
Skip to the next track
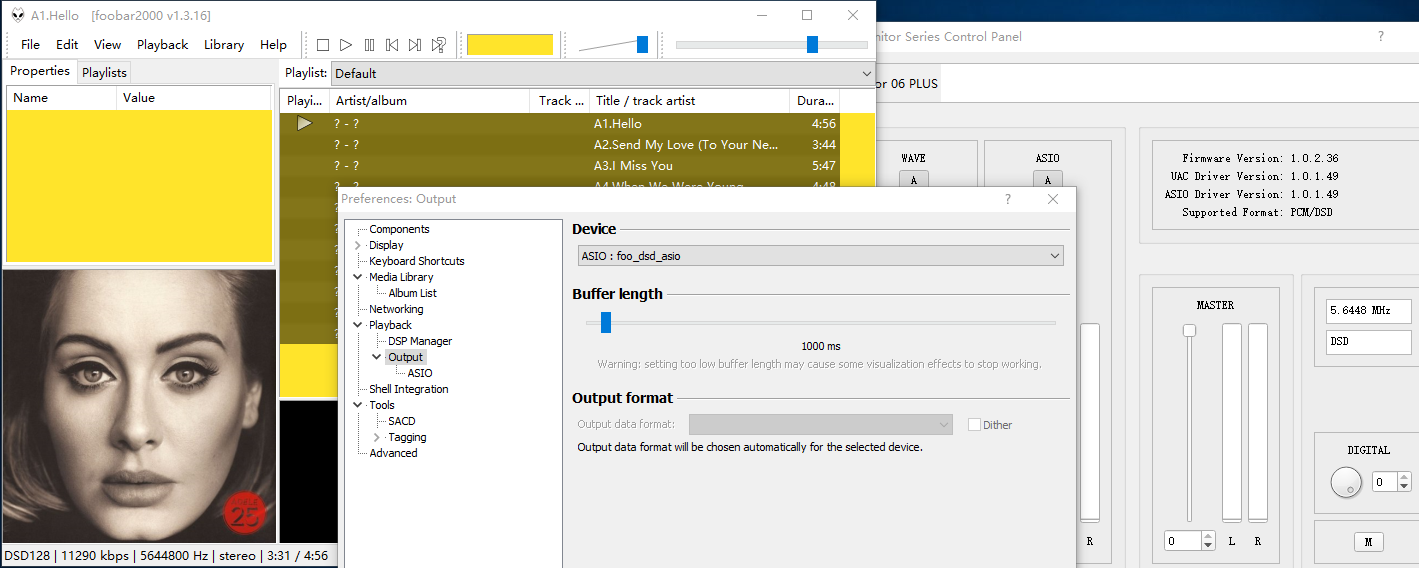(415, 45)
